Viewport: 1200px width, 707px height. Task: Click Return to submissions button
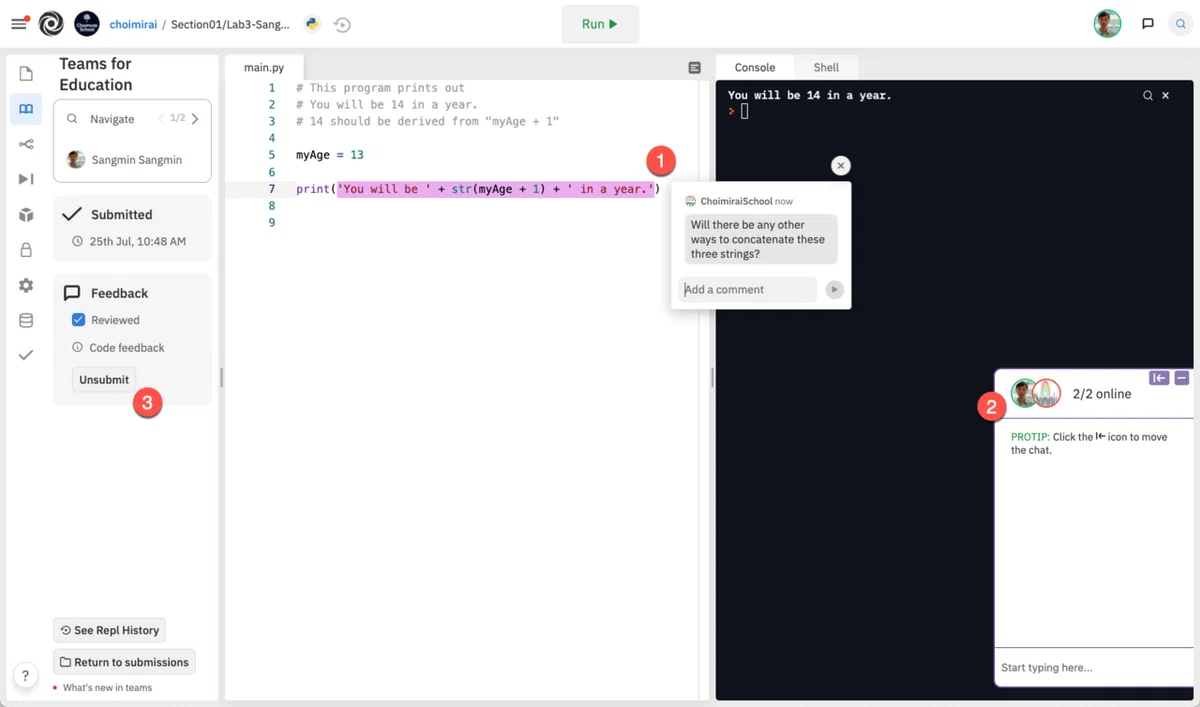pyautogui.click(x=124, y=662)
